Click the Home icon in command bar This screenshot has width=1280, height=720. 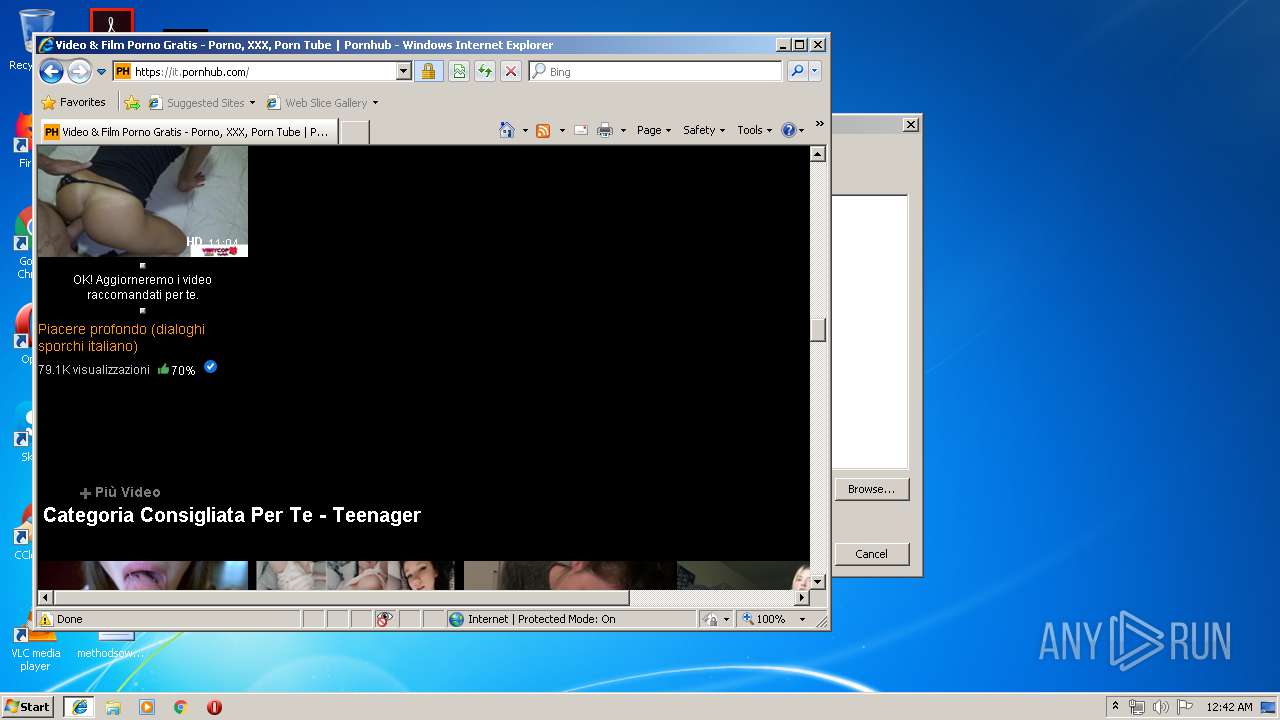pyautogui.click(x=507, y=130)
